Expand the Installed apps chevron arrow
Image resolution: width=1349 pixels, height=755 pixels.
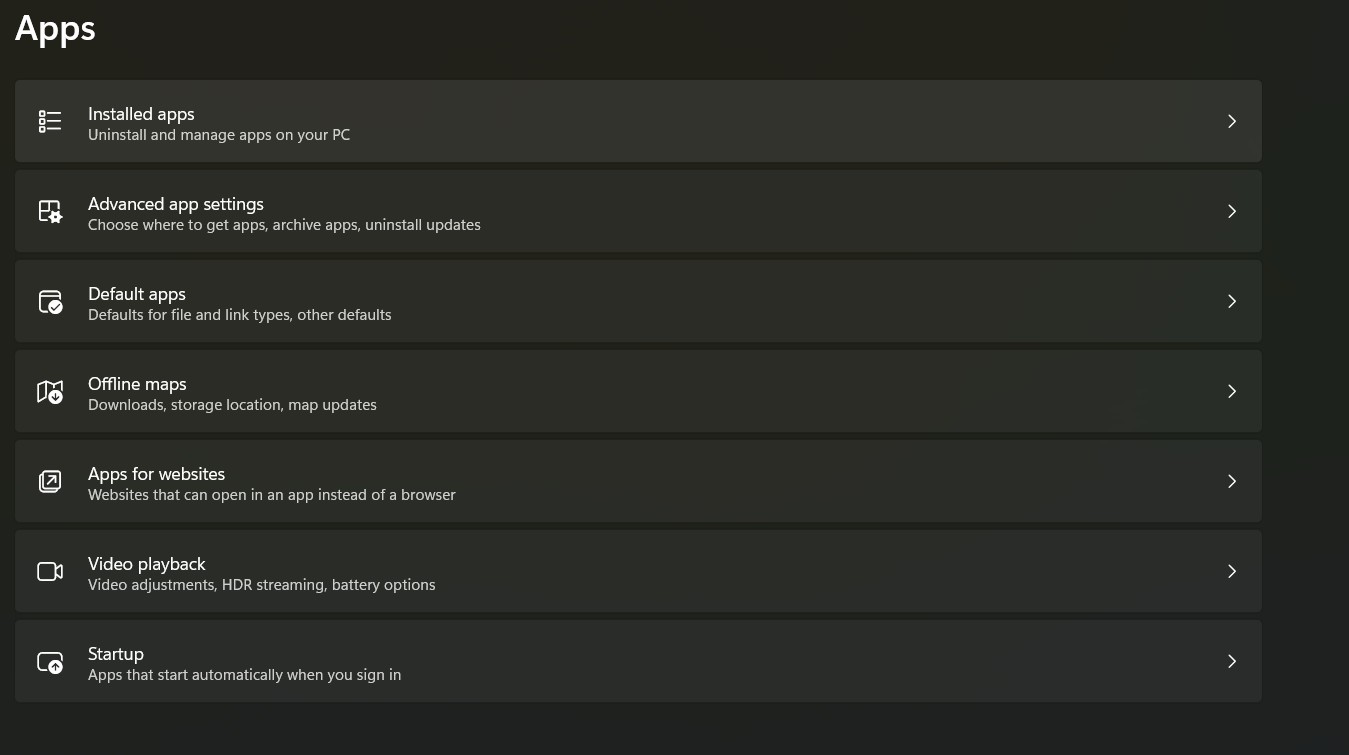click(x=1232, y=121)
